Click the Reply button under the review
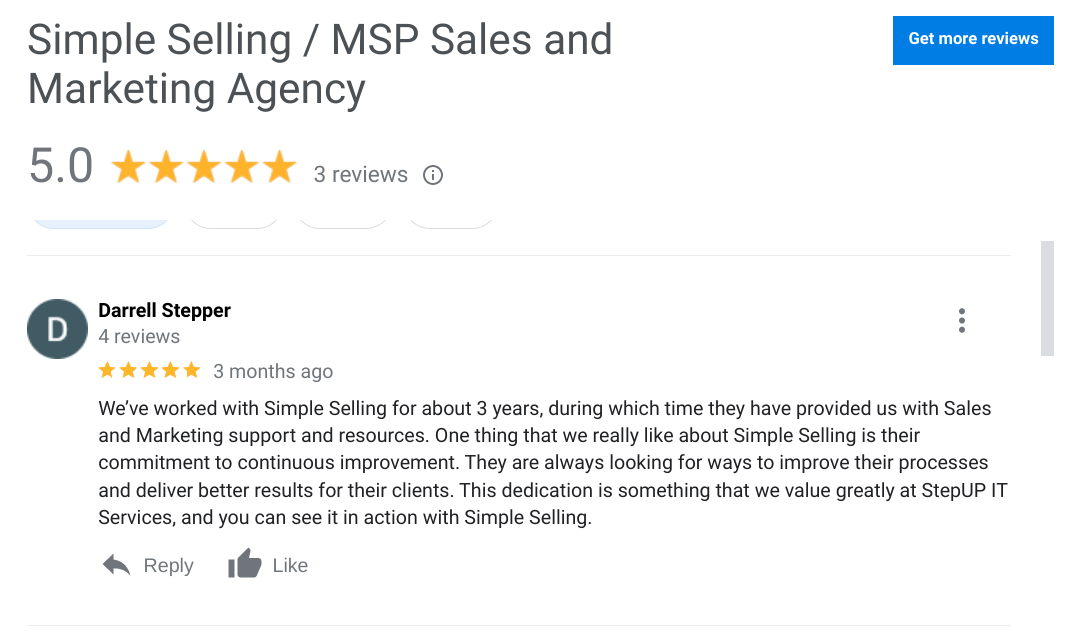 (167, 565)
